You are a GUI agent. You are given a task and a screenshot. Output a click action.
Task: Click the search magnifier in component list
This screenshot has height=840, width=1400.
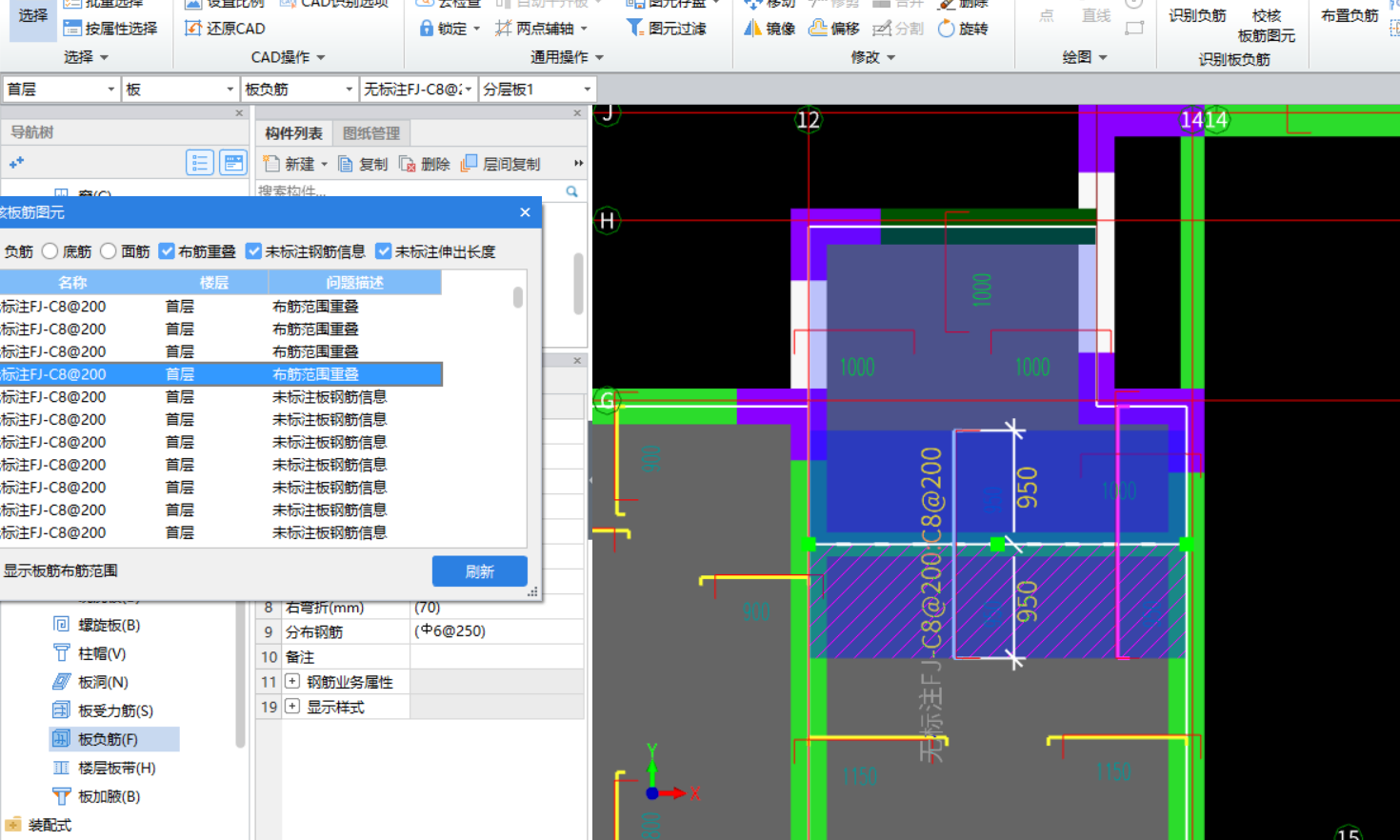click(x=571, y=191)
